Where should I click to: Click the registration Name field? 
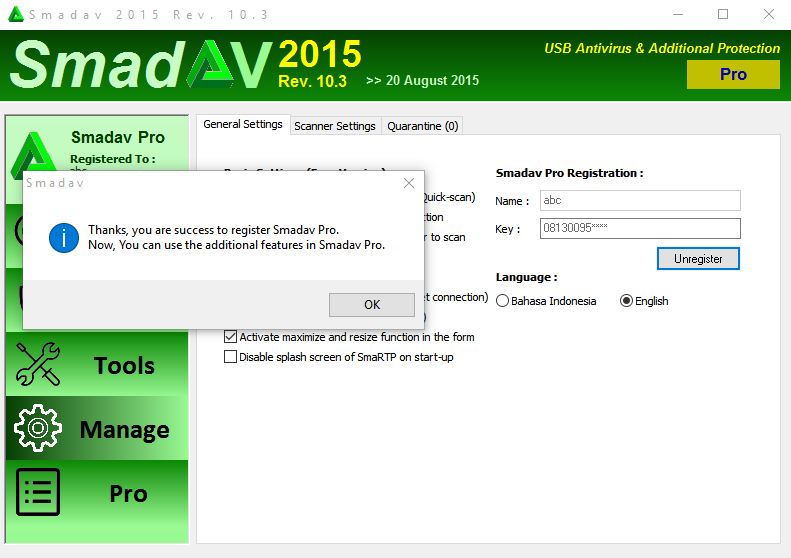640,200
